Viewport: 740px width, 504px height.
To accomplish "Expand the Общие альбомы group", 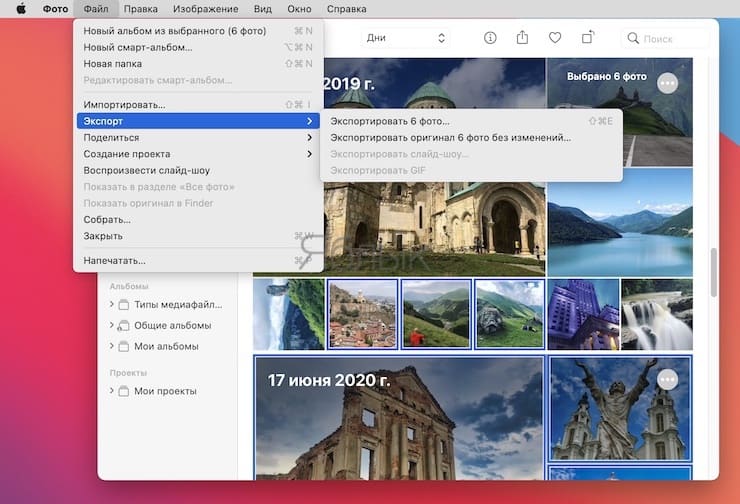I will click(x=111, y=325).
